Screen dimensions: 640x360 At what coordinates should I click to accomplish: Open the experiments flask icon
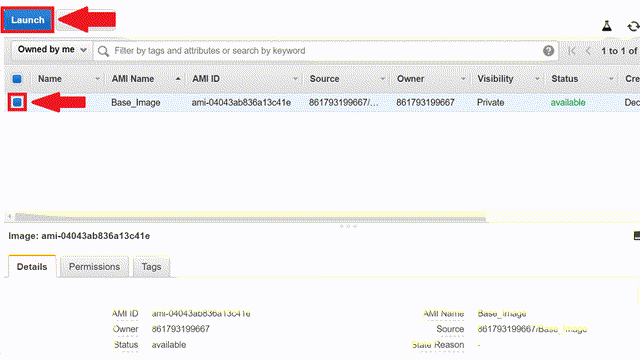[x=607, y=26]
